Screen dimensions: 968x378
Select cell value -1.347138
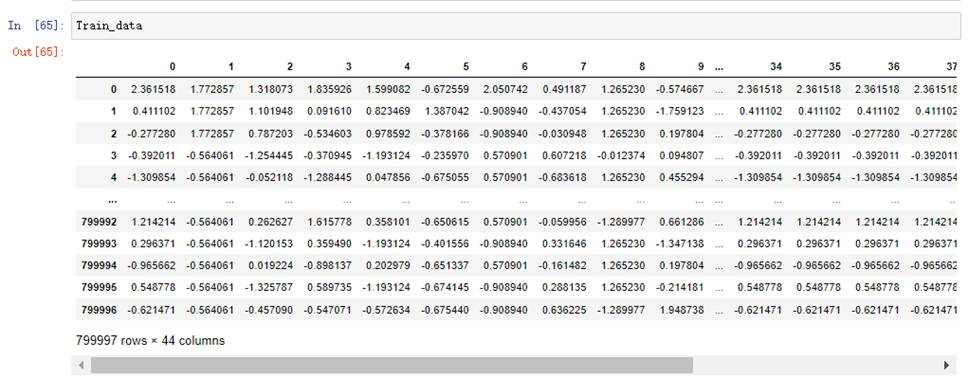(x=679, y=245)
